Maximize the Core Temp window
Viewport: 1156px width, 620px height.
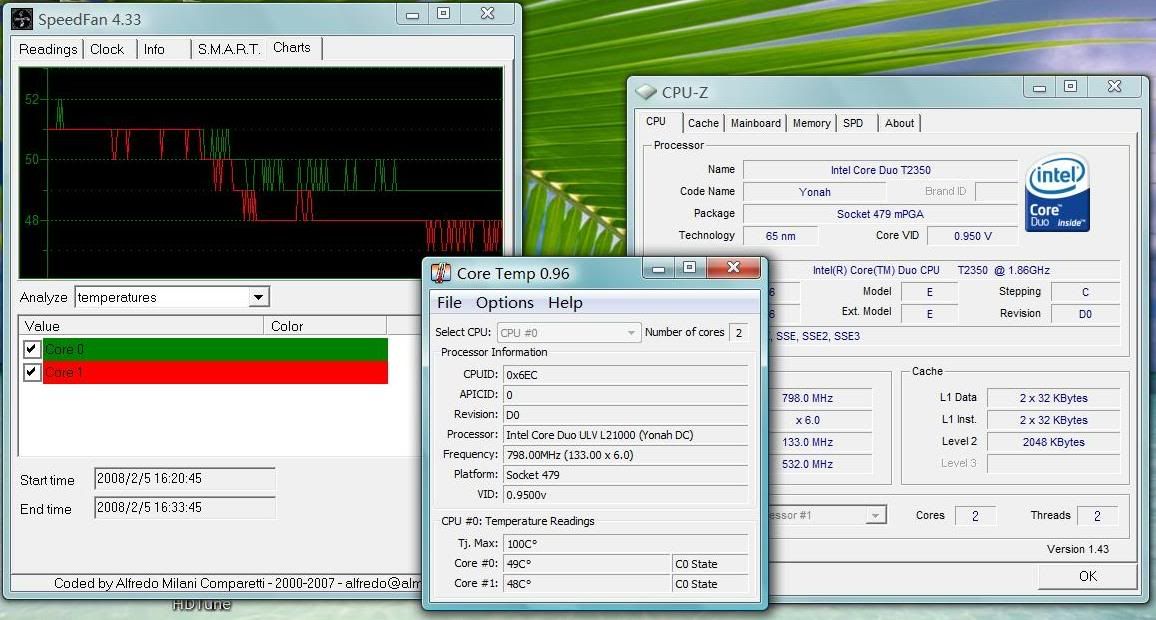point(689,268)
